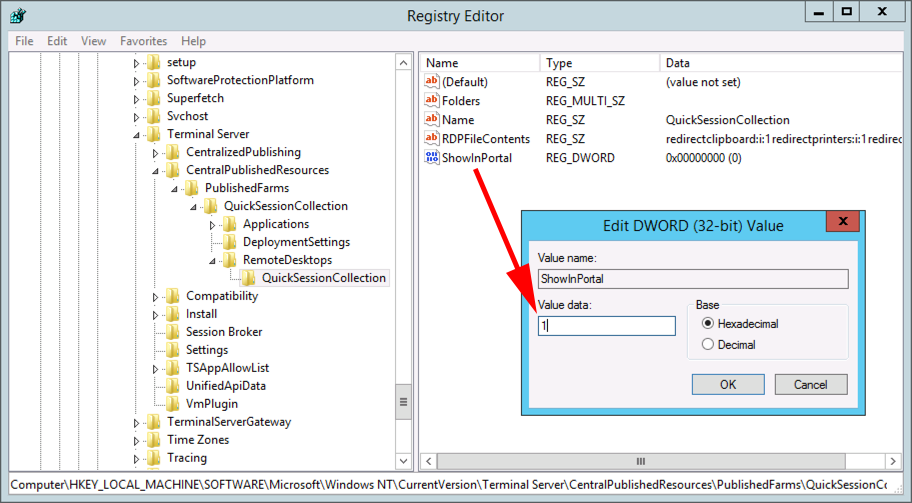Click the Value name field showing ShowInPortal
Screen dimensions: 912x503
coord(693,279)
